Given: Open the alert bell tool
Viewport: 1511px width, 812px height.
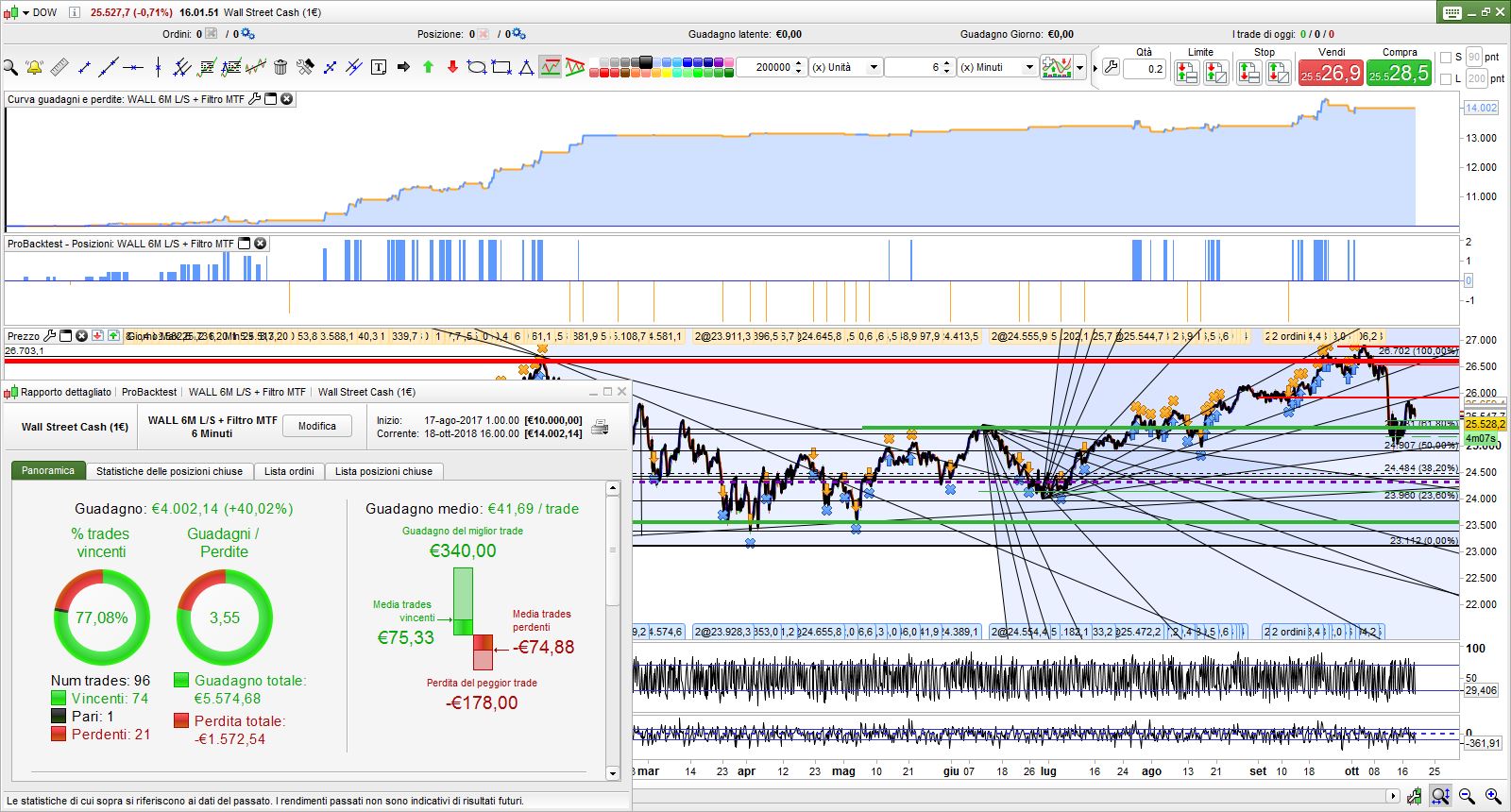Looking at the screenshot, I should tap(34, 67).
